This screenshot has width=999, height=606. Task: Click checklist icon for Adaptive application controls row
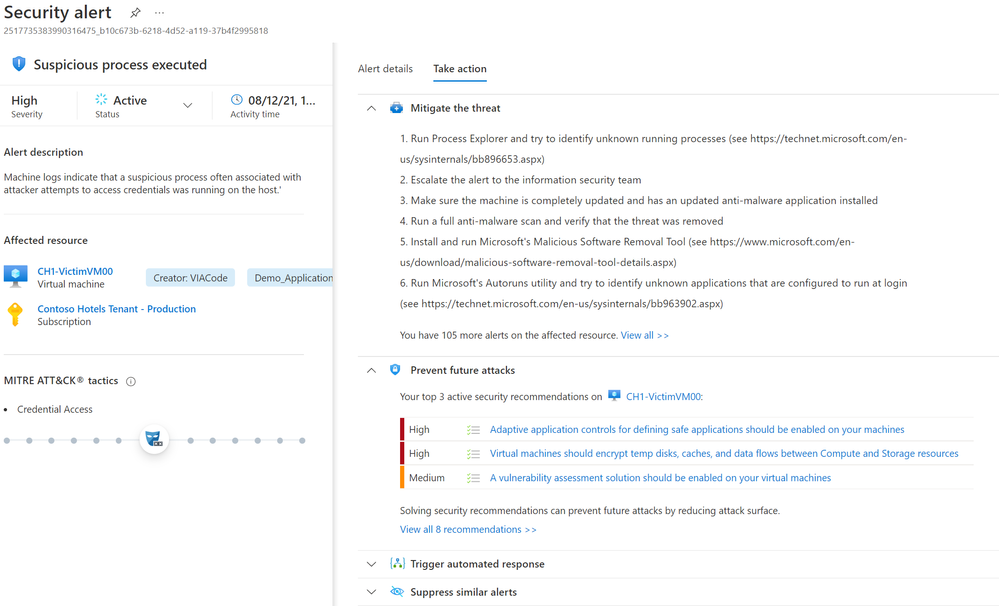click(473, 430)
